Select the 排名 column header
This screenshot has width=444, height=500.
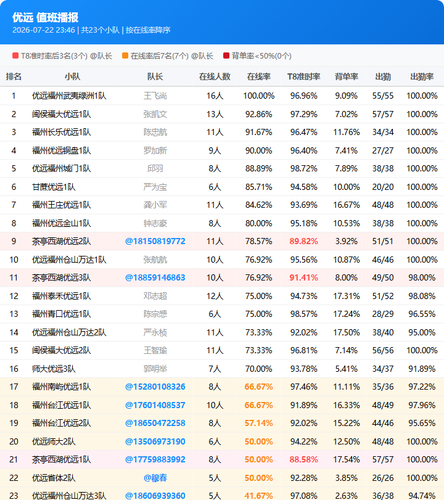pyautogui.click(x=14, y=77)
